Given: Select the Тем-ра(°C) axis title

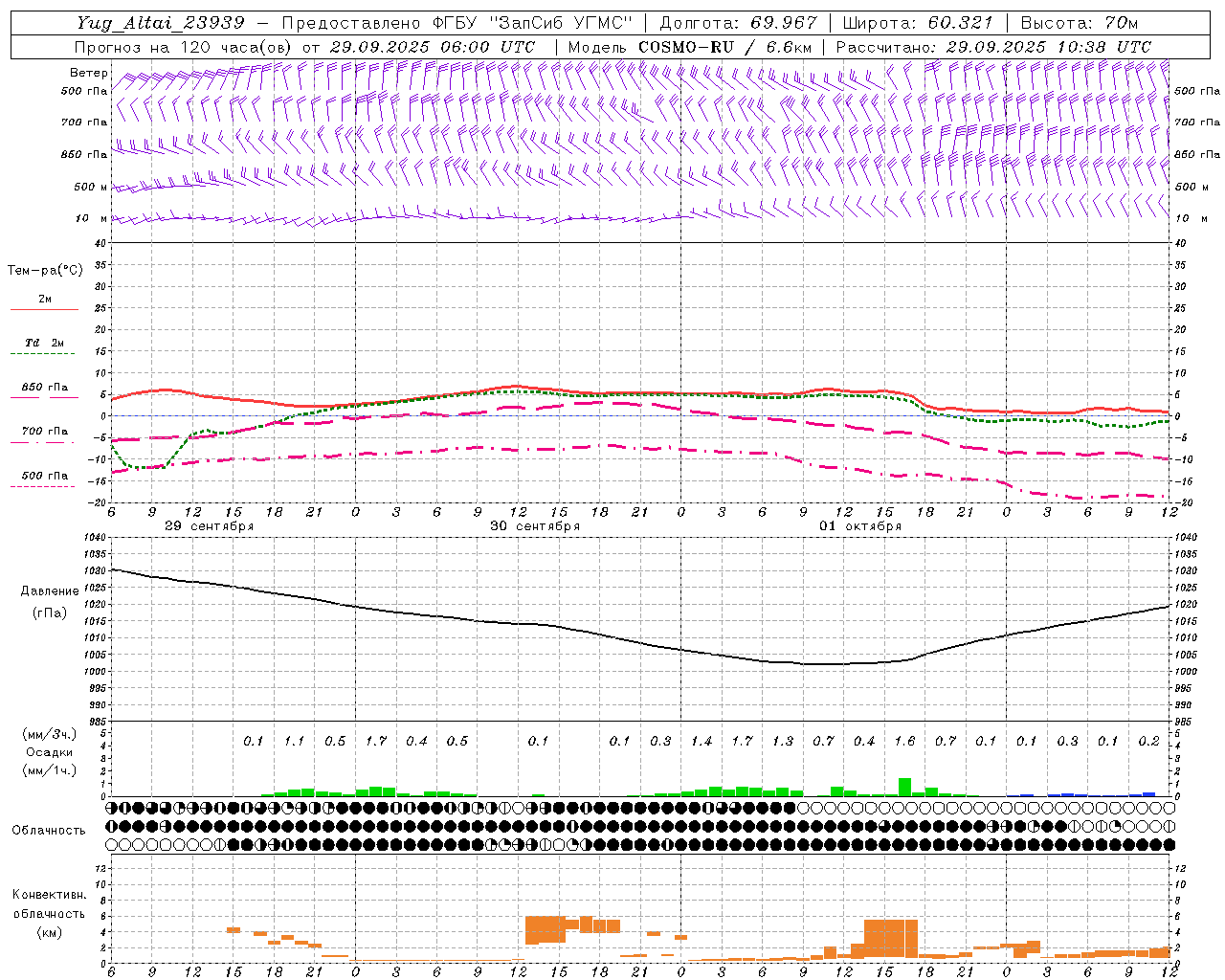Looking at the screenshot, I should [x=45, y=271].
